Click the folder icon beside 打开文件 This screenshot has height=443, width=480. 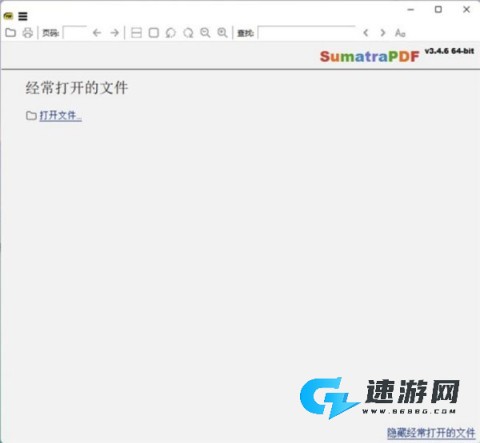click(31, 116)
